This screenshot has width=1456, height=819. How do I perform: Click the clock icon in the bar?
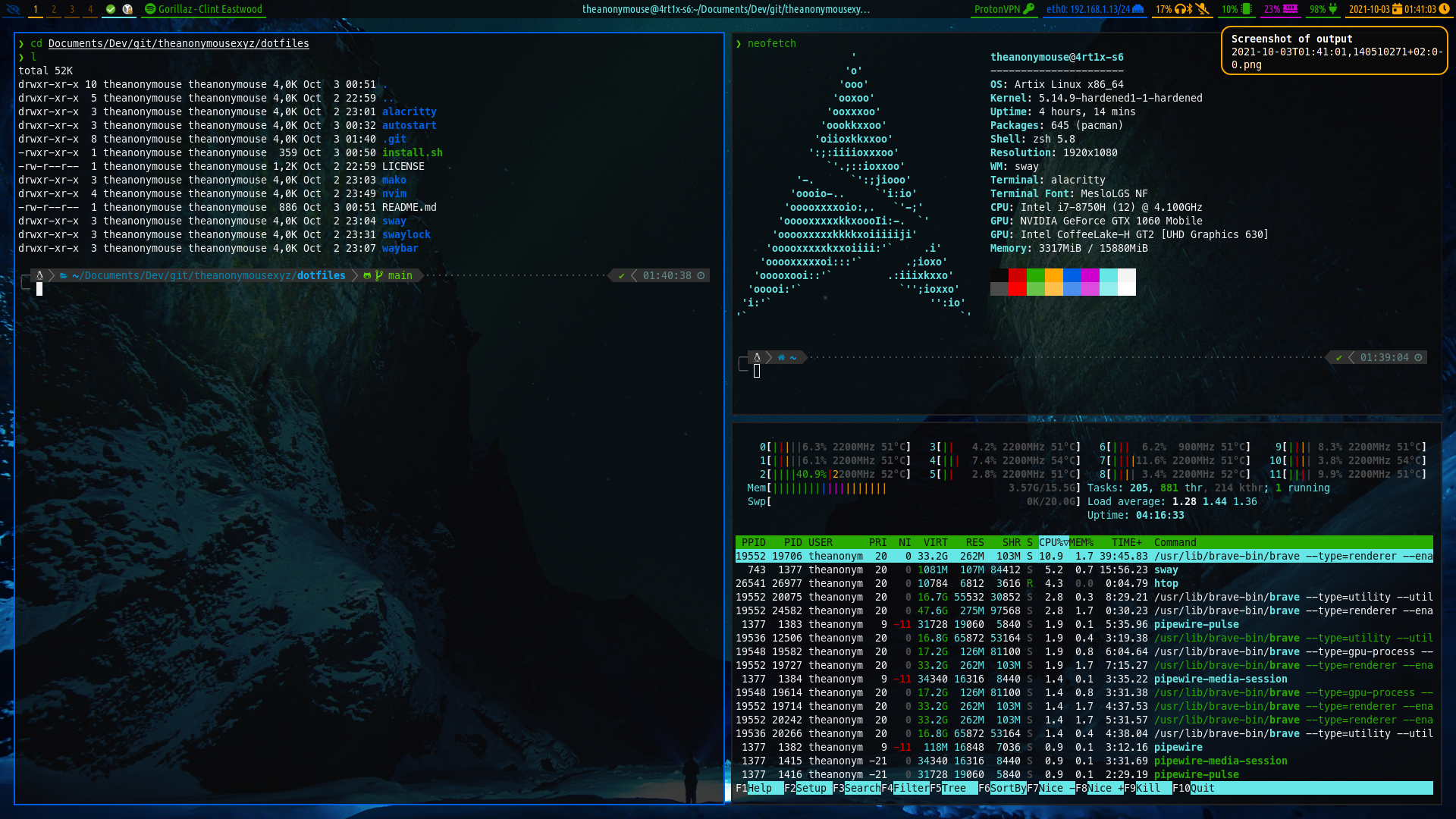[1444, 9]
